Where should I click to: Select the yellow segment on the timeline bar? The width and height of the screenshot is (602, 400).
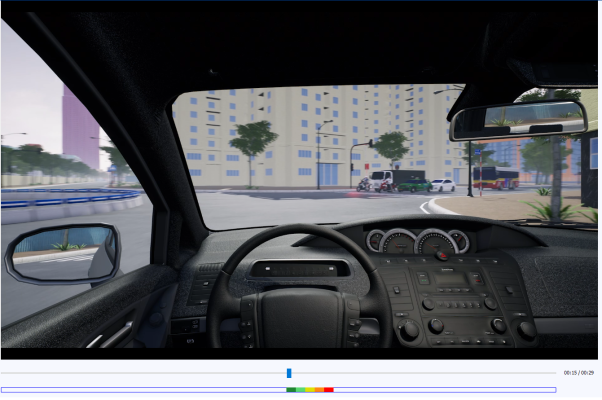tap(310, 389)
